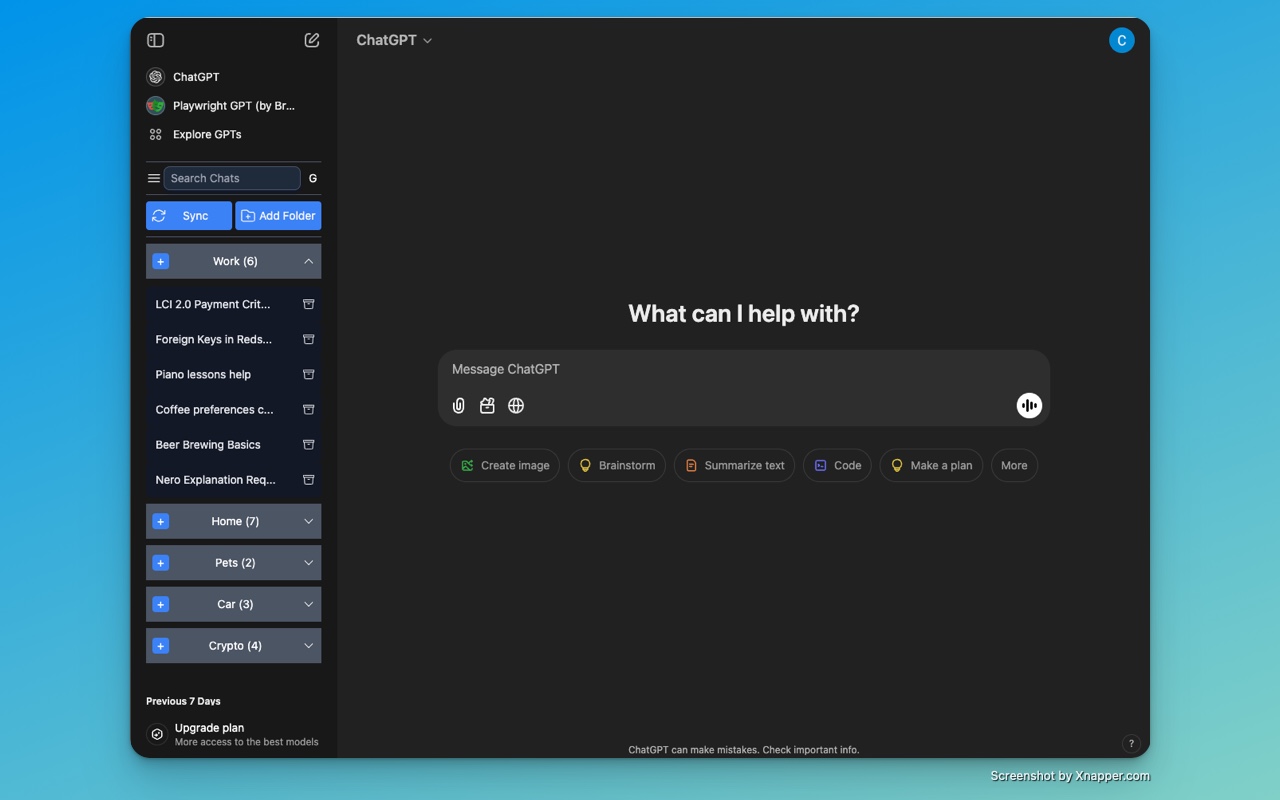Start a new chat with compose icon
This screenshot has height=800, width=1280.
(312, 40)
